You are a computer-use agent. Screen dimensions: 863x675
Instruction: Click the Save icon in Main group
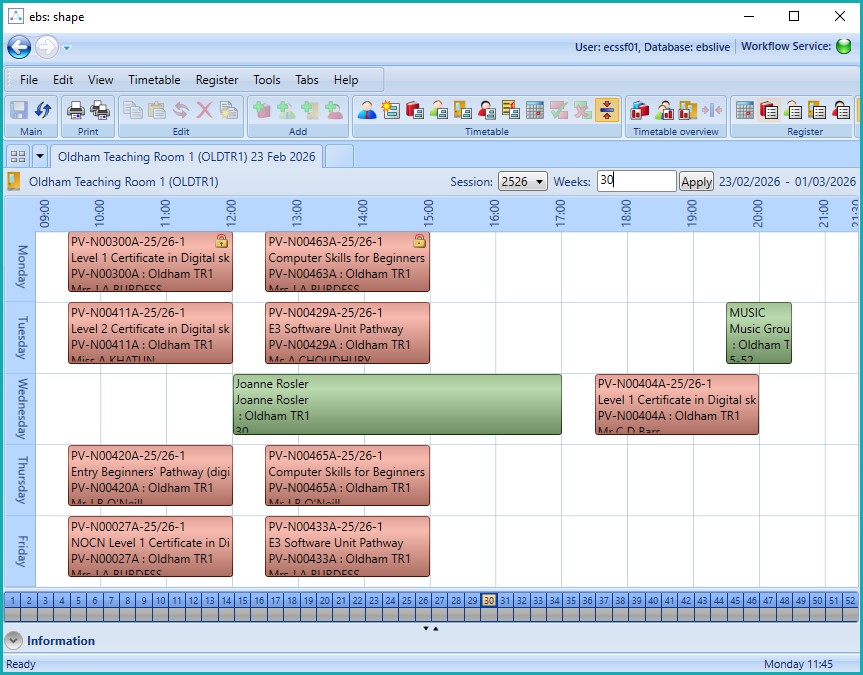tap(19, 111)
